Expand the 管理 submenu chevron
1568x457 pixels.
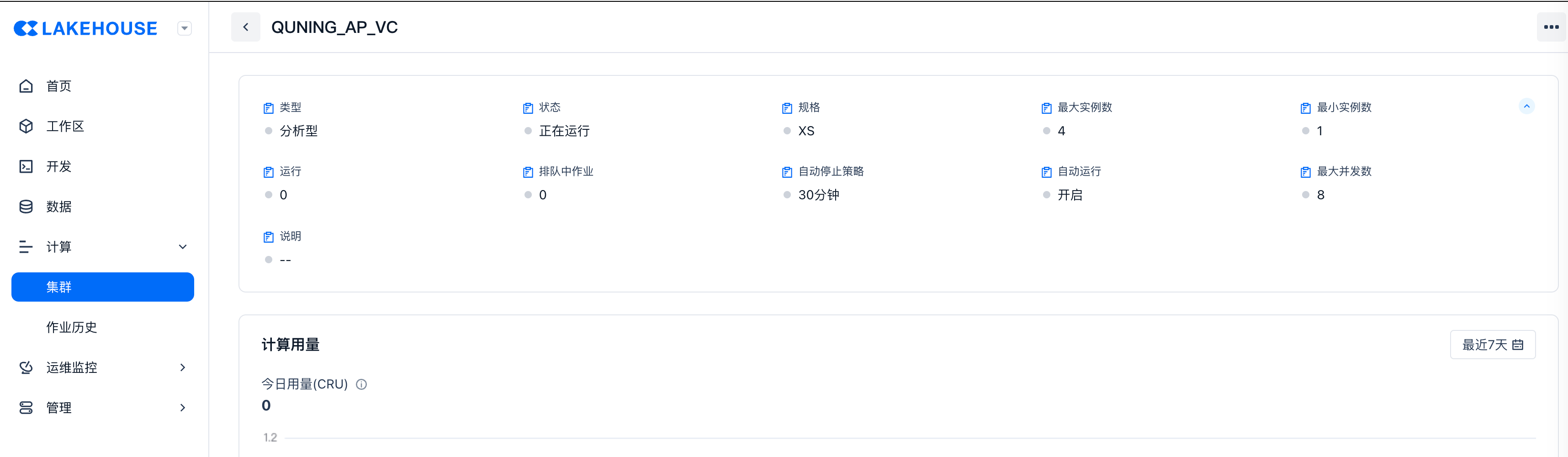[x=183, y=408]
